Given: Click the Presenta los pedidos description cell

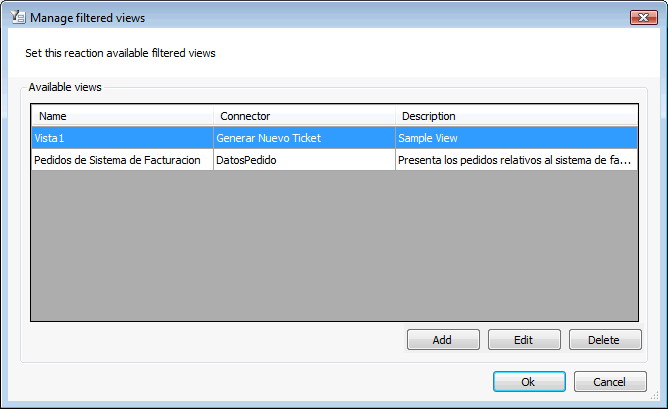Looking at the screenshot, I should click(516, 160).
